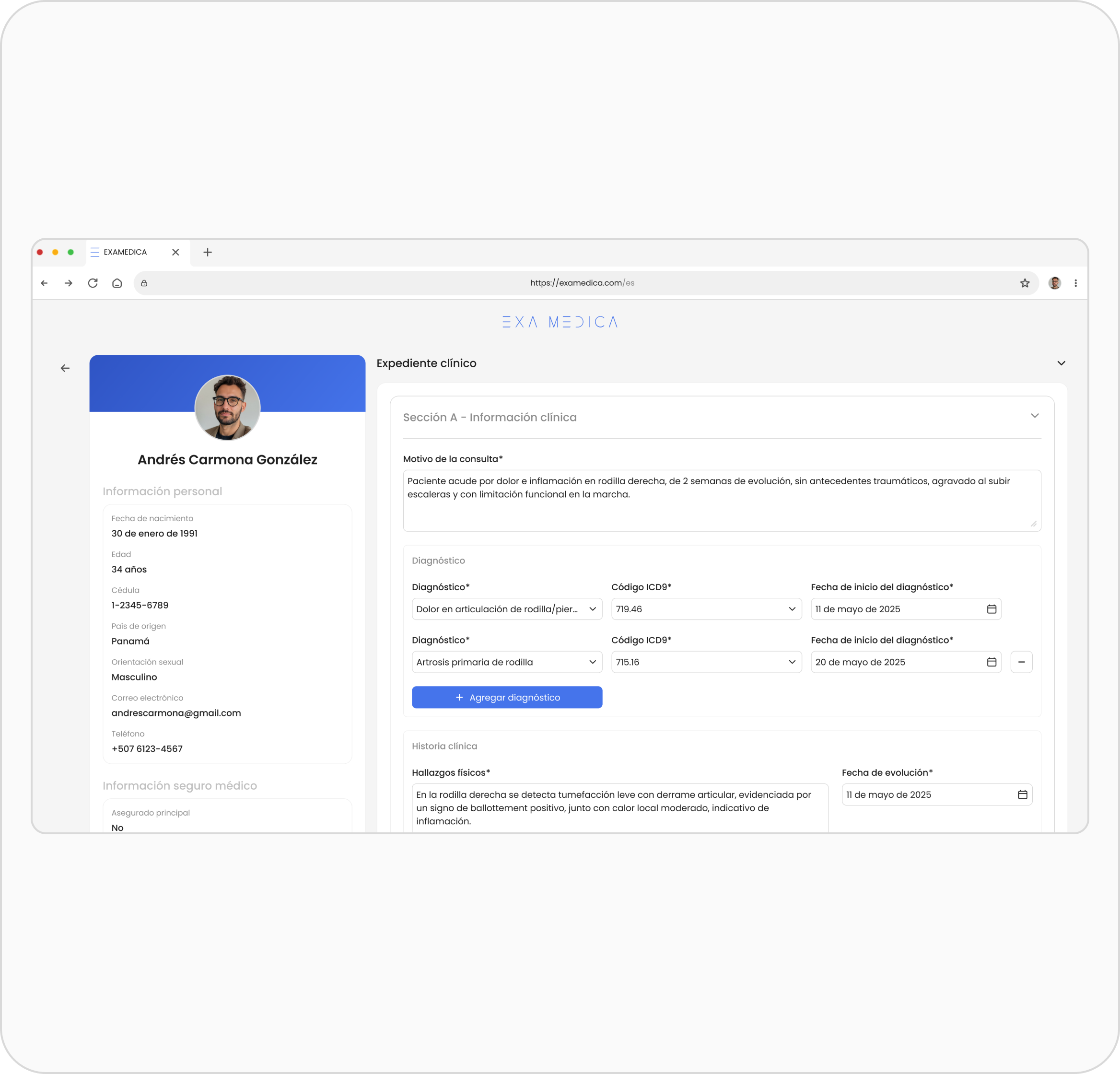Screen dimensions: 1120x1074
Task: Click the browser back arrow
Action: tap(45, 283)
